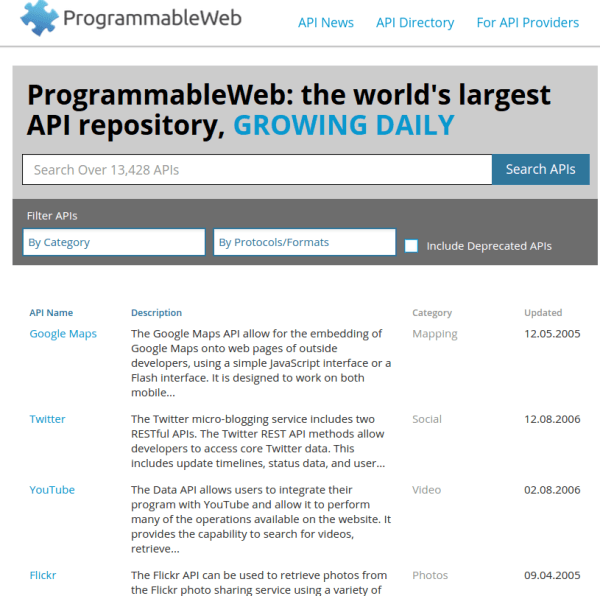The image size is (600, 596).
Task: Click the Updated column header
Action: pyautogui.click(x=543, y=313)
